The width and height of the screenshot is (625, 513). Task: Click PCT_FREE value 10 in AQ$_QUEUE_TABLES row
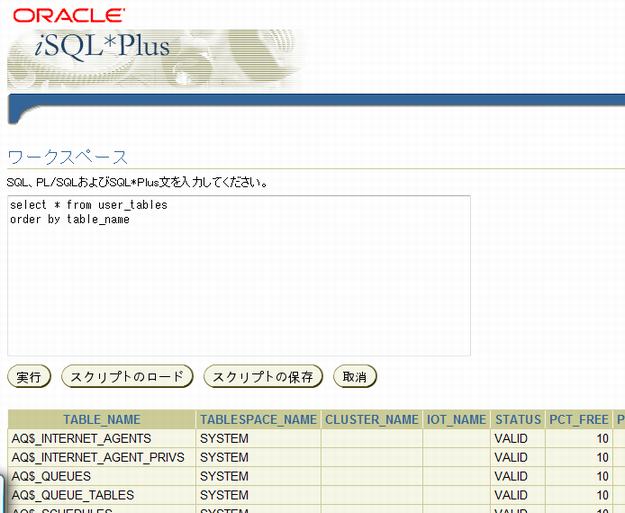pyautogui.click(x=602, y=495)
